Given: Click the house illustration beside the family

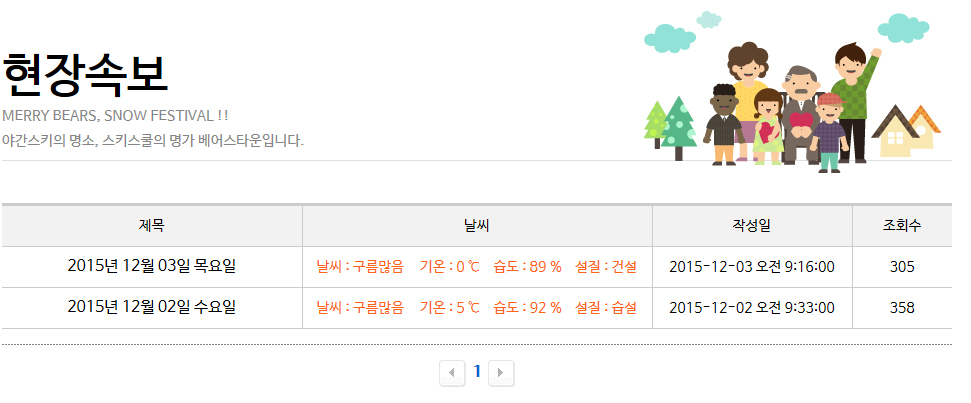Looking at the screenshot, I should pyautogui.click(x=907, y=131).
